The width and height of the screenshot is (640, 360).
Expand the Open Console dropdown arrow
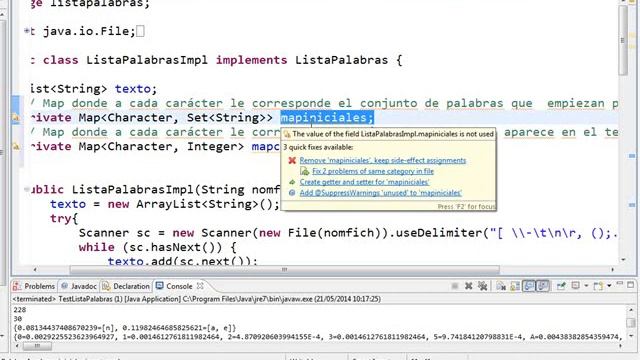tap(609, 286)
